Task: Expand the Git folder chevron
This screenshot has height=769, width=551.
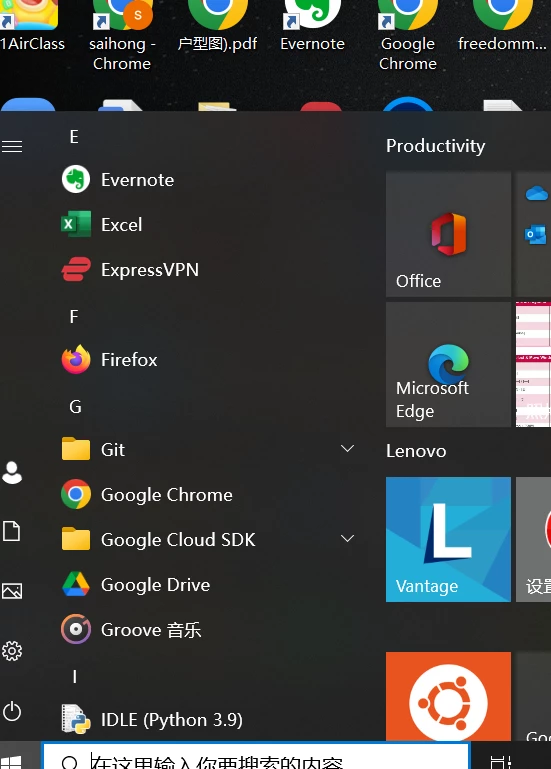Action: click(x=347, y=448)
